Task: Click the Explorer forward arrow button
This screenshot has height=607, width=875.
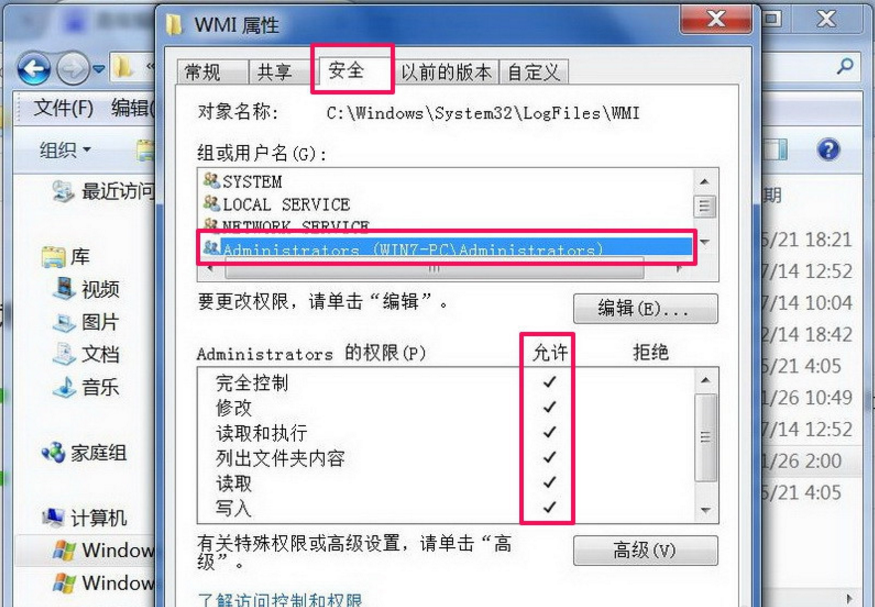Action: tap(73, 69)
